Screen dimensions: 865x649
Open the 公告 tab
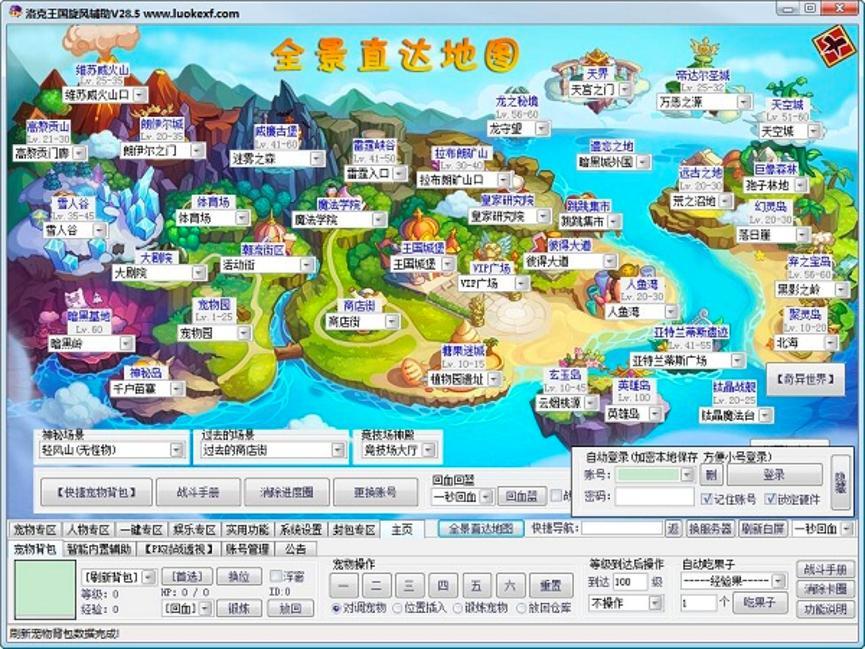[x=296, y=549]
